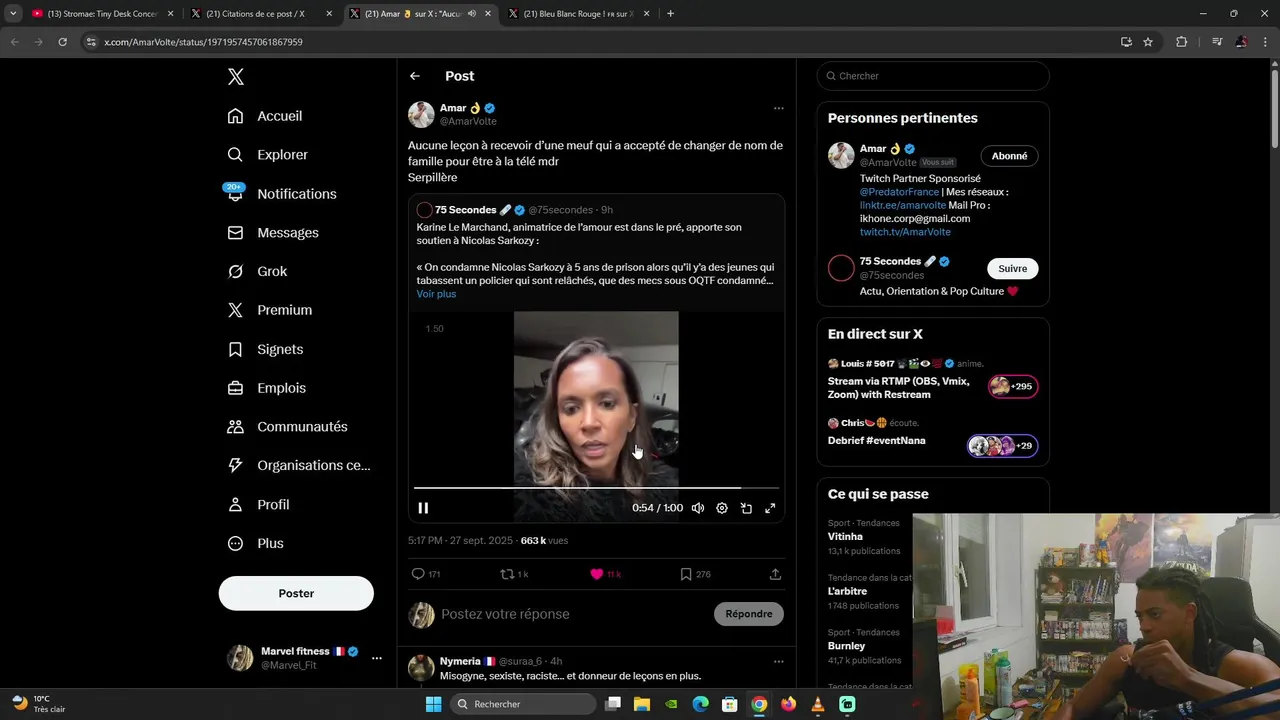Open Accueil home in the sidebar
Image resolution: width=1280 pixels, height=720 pixels.
(265, 116)
